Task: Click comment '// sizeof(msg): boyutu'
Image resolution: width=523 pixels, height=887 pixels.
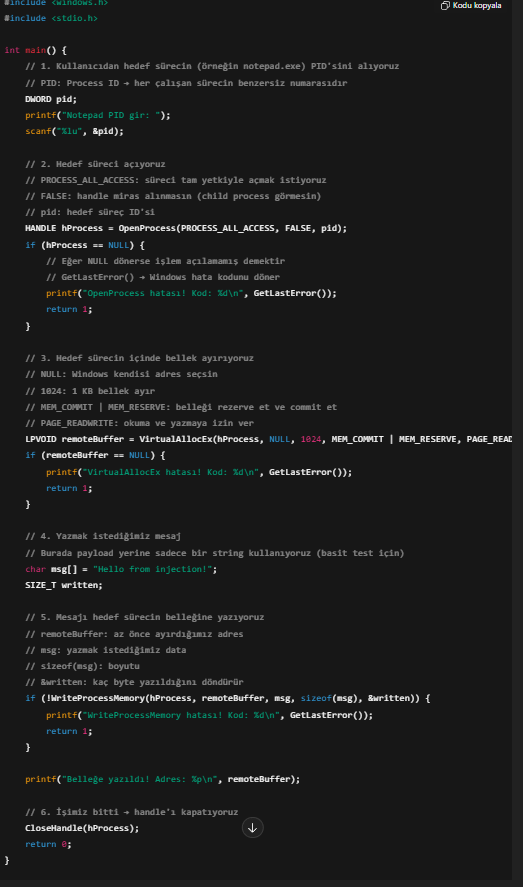Action: pos(82,666)
